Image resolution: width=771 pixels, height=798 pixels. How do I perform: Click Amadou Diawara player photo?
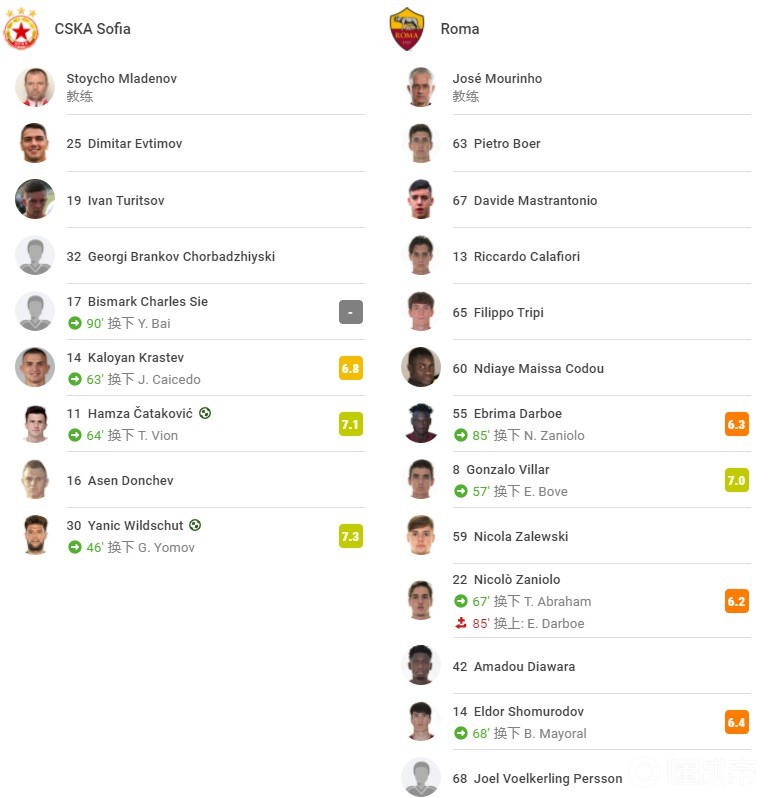tap(421, 665)
